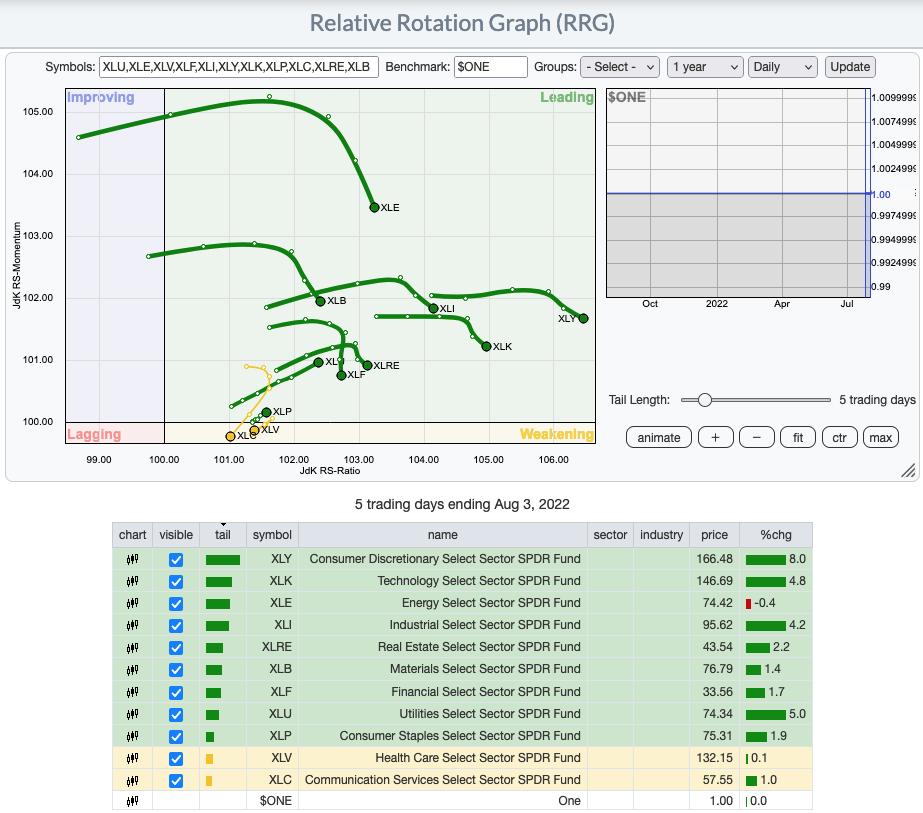Open the chart icon for XLY row
The width and height of the screenshot is (923, 813).
(132, 559)
